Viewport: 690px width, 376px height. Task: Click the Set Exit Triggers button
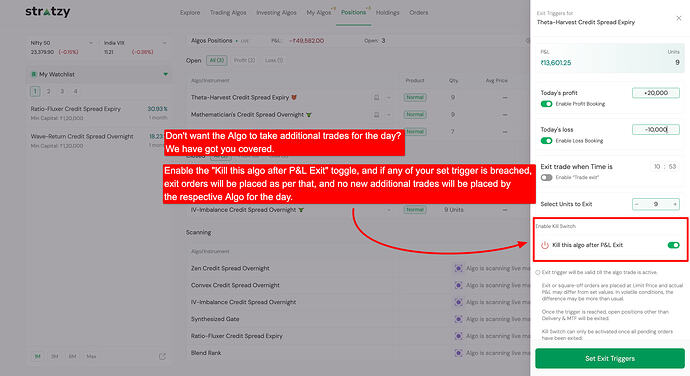610,358
